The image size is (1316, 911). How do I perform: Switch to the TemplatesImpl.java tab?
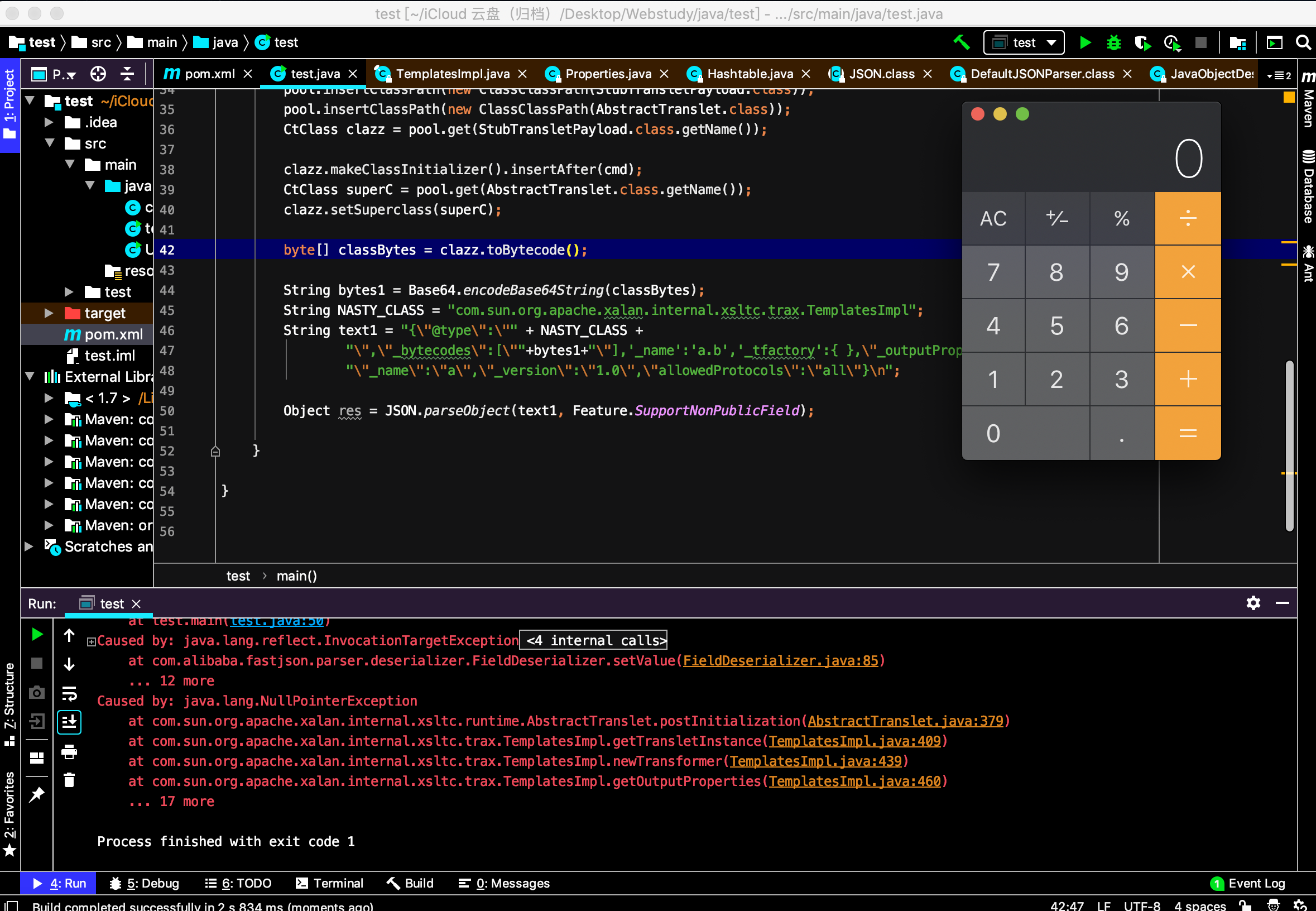pyautogui.click(x=452, y=74)
